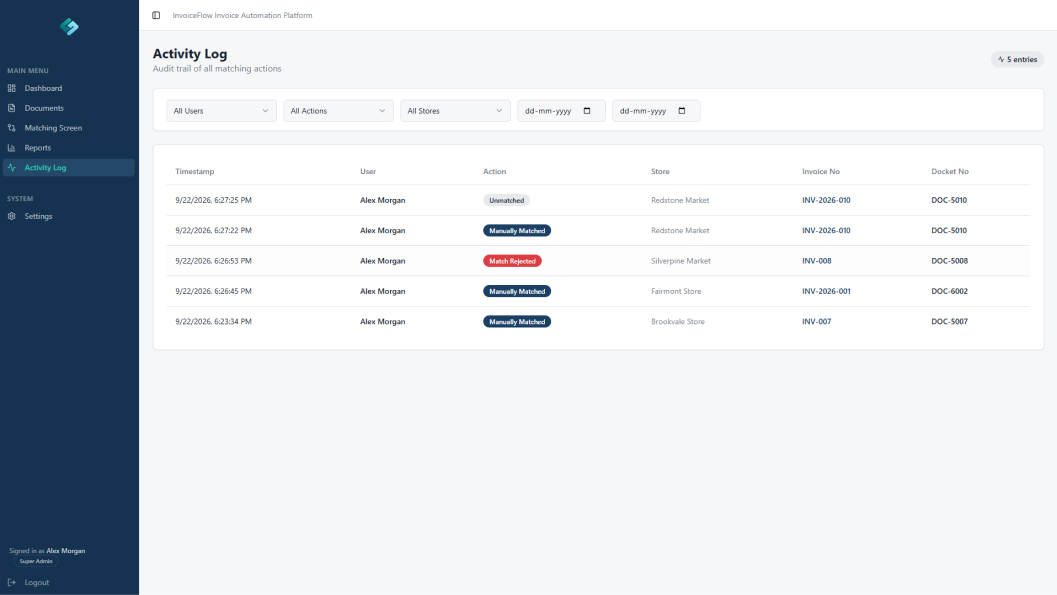Click the Logout arrow icon
Image resolution: width=1057 pixels, height=595 pixels.
(x=11, y=582)
